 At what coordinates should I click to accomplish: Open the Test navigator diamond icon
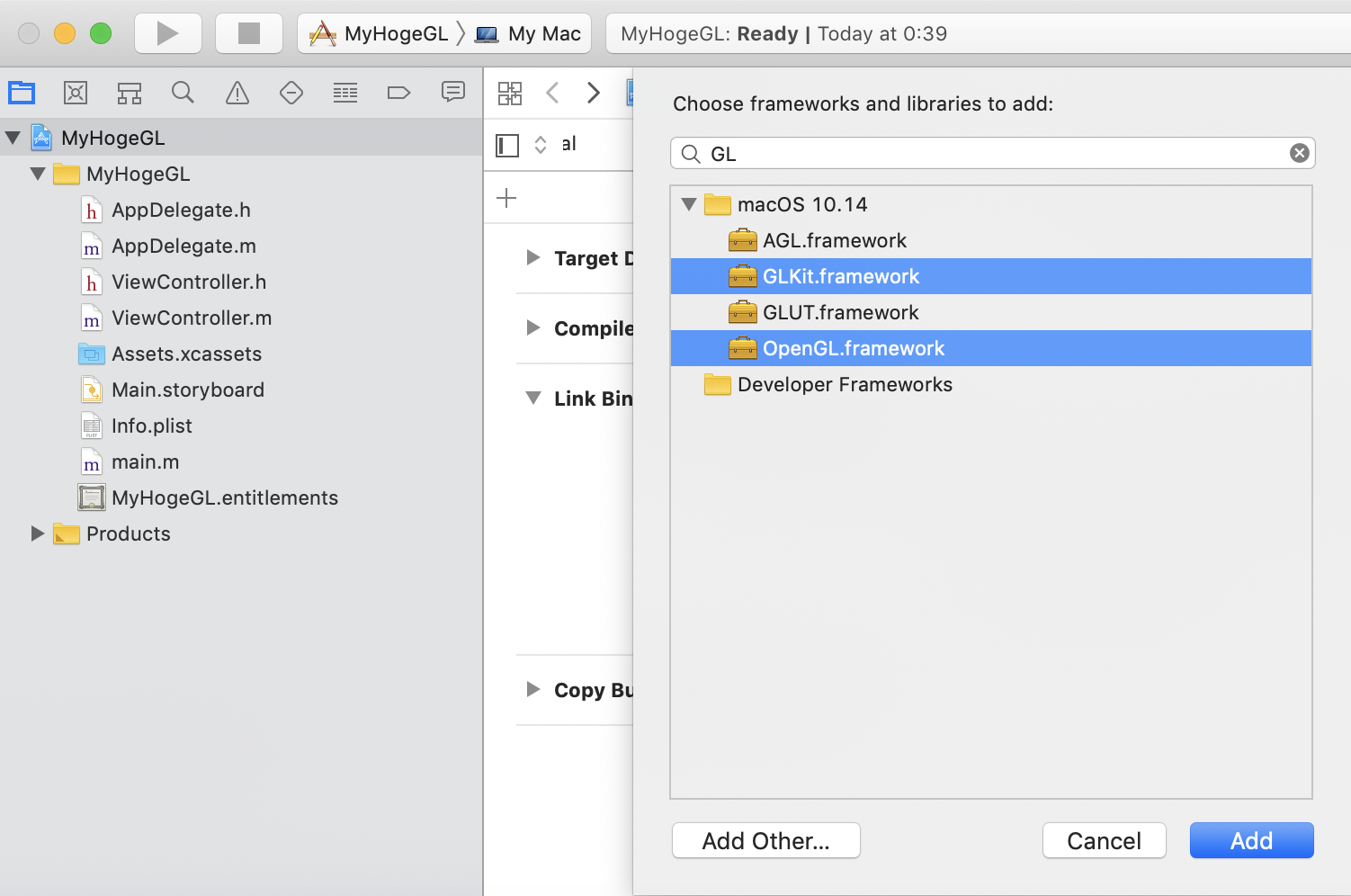(291, 92)
